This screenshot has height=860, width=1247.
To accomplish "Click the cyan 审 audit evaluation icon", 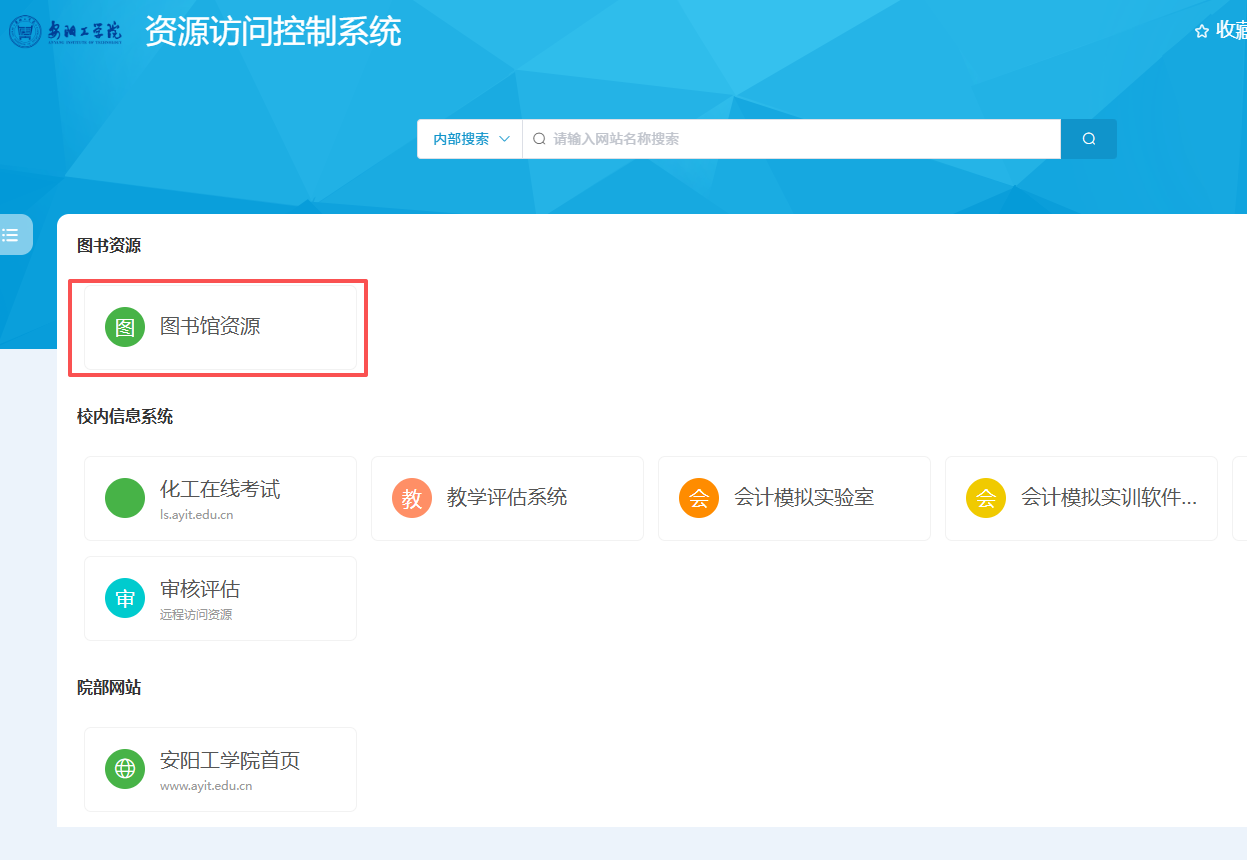I will click(125, 598).
